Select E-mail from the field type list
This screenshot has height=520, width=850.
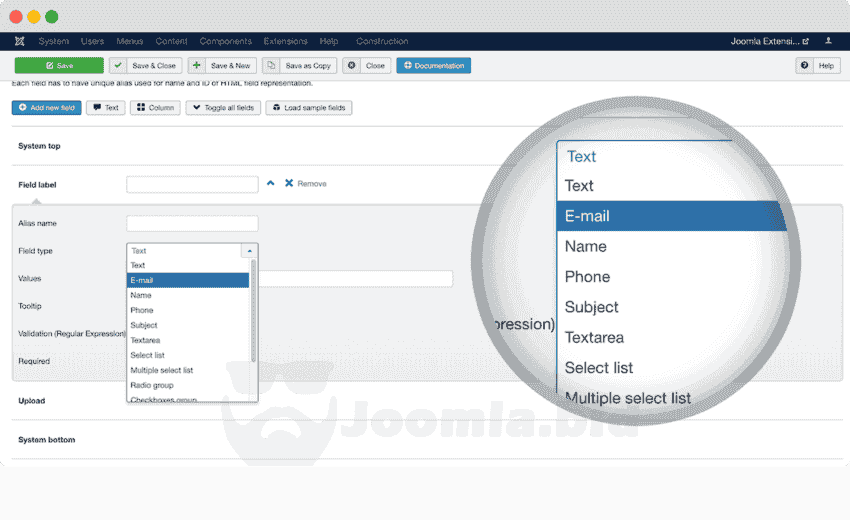[188, 280]
